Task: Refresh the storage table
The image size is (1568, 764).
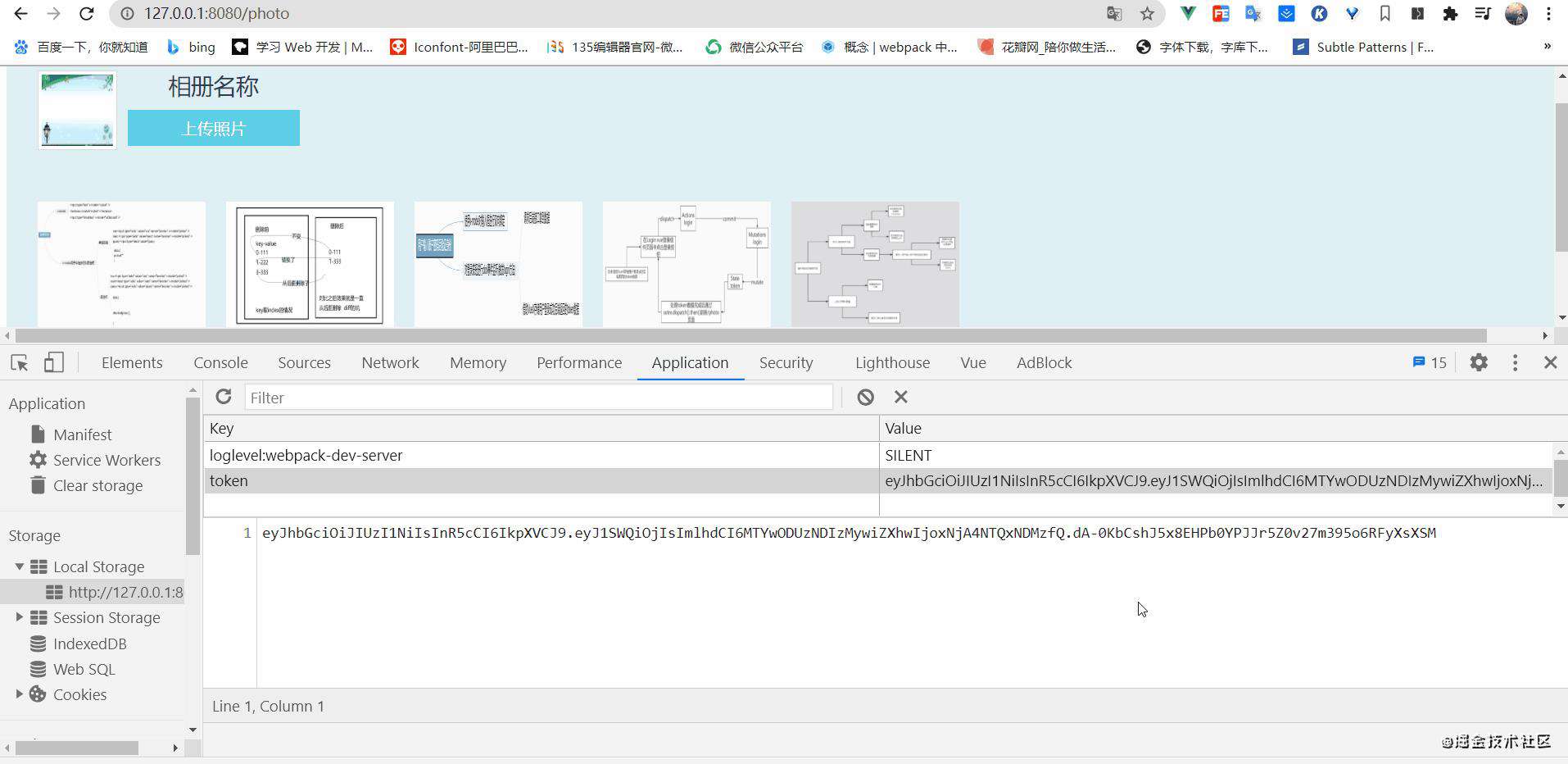Action: (x=224, y=397)
